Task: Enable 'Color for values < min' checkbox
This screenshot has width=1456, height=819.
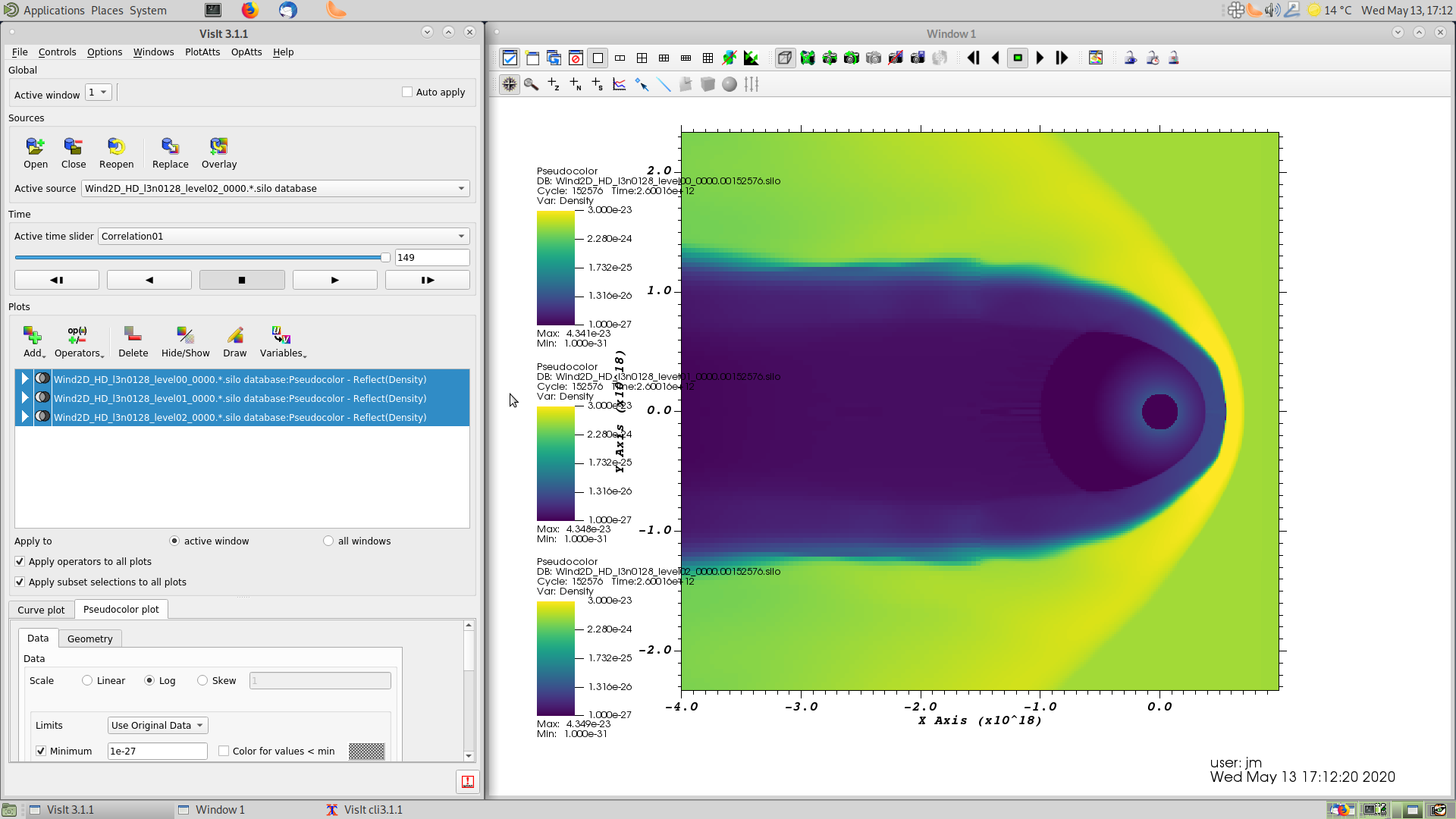Action: pyautogui.click(x=224, y=751)
